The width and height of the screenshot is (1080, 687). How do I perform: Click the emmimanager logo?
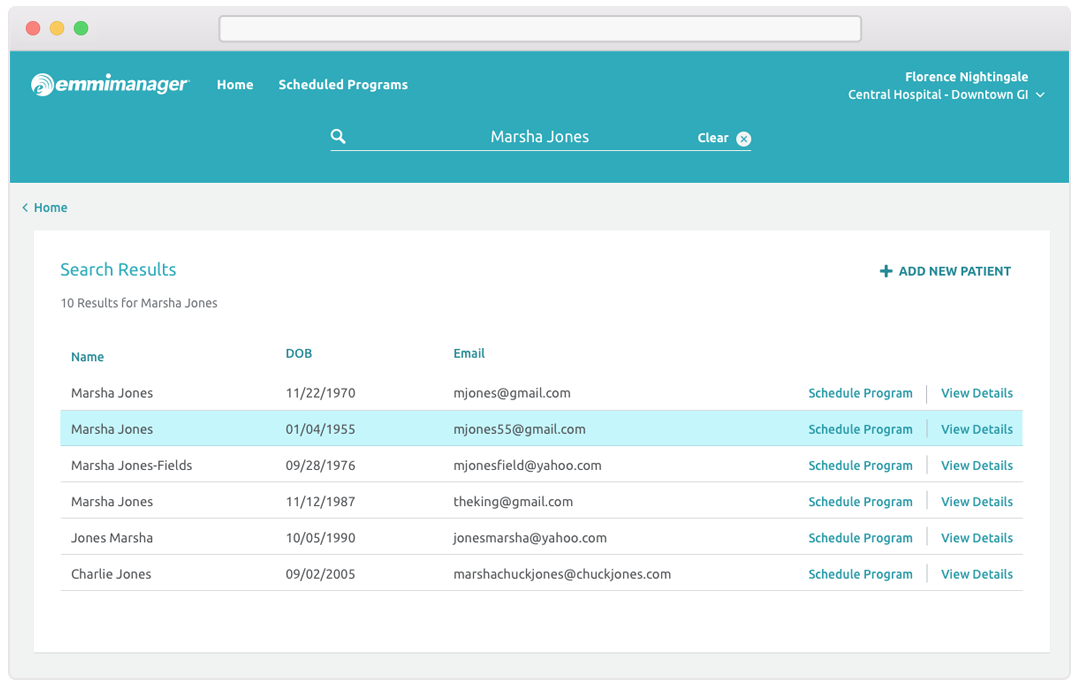[x=110, y=85]
